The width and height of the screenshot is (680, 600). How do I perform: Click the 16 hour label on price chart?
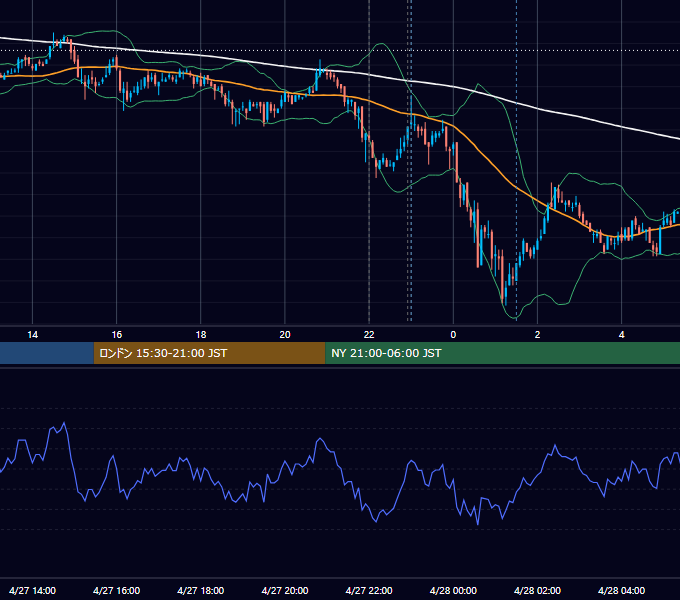pyautogui.click(x=117, y=335)
